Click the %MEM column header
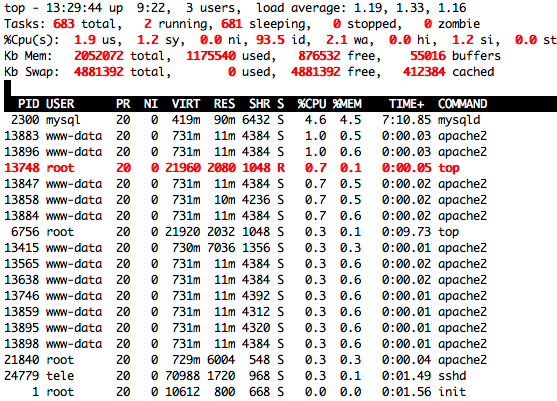This screenshot has height=401, width=557. pyautogui.click(x=347, y=104)
